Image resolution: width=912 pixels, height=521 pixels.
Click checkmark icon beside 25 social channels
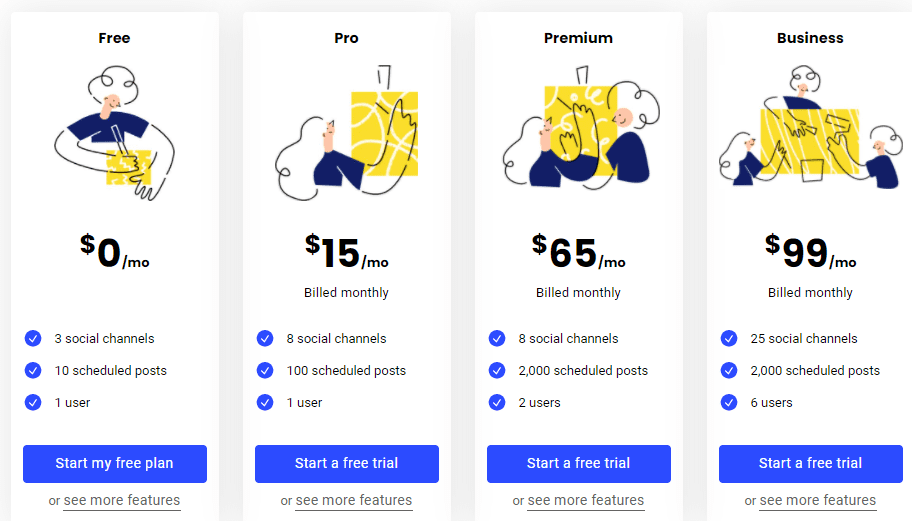coord(729,338)
